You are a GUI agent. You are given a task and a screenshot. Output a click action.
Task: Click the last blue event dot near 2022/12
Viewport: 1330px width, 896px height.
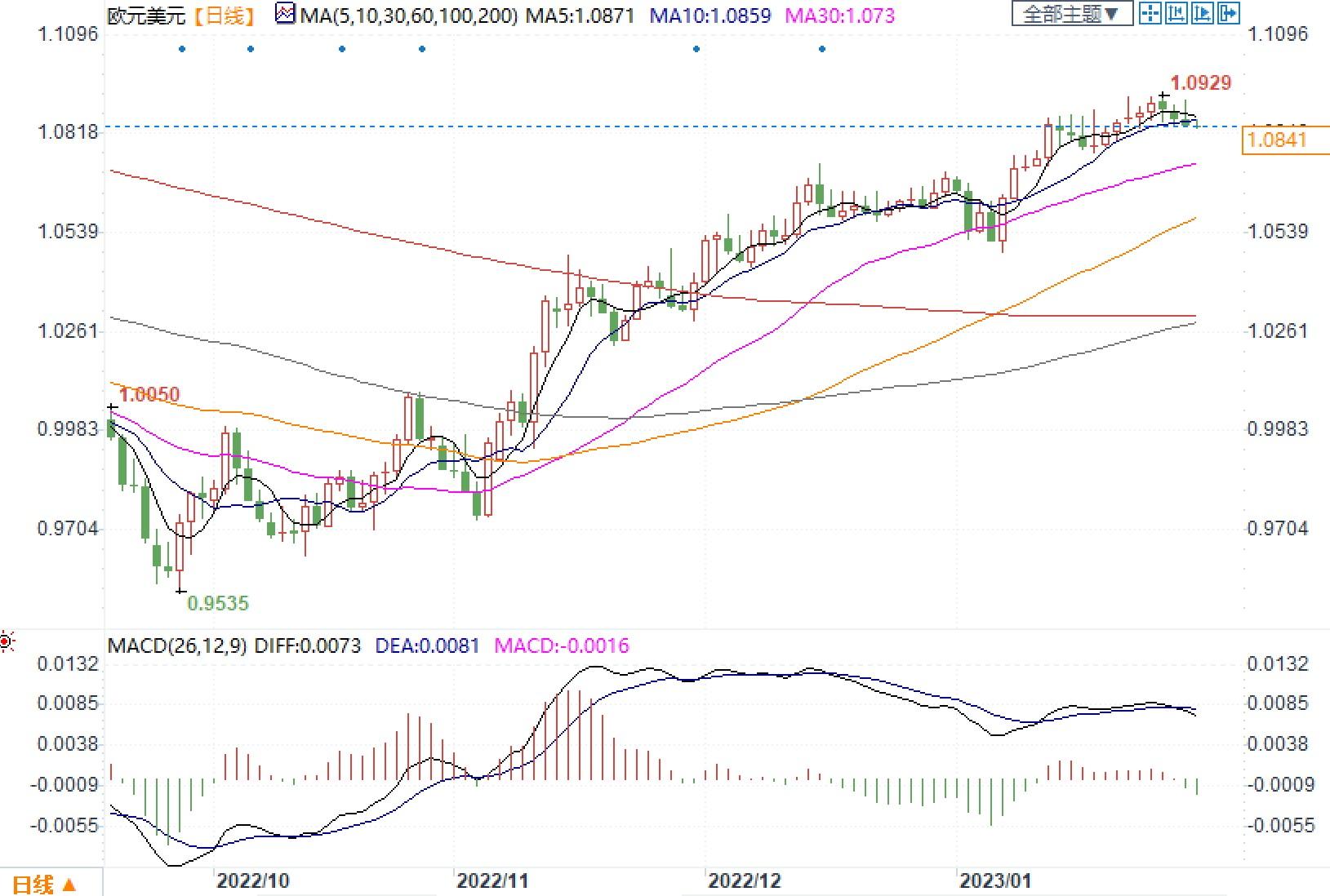click(x=821, y=49)
